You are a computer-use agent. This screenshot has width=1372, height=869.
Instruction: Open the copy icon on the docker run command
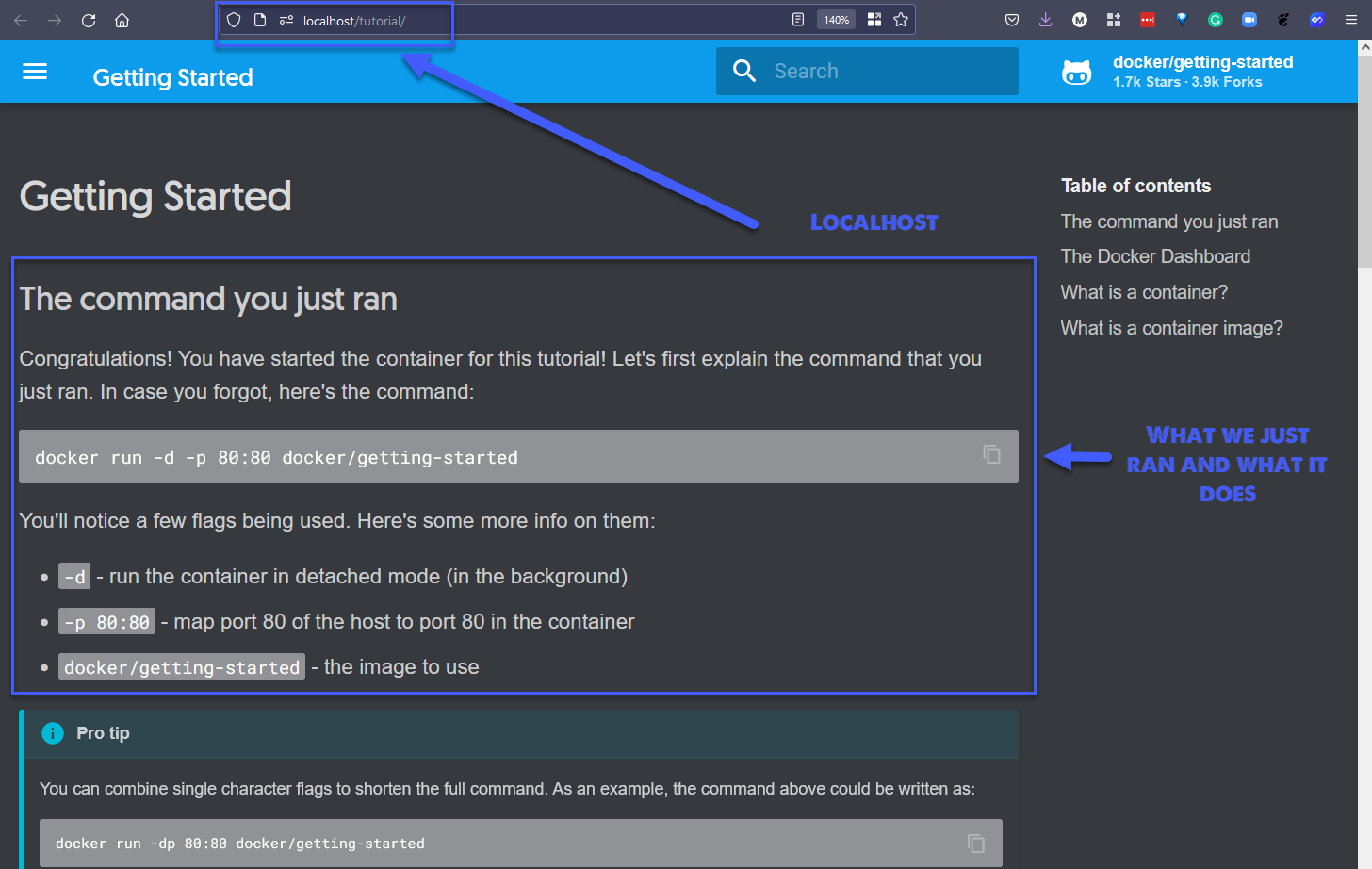(991, 454)
